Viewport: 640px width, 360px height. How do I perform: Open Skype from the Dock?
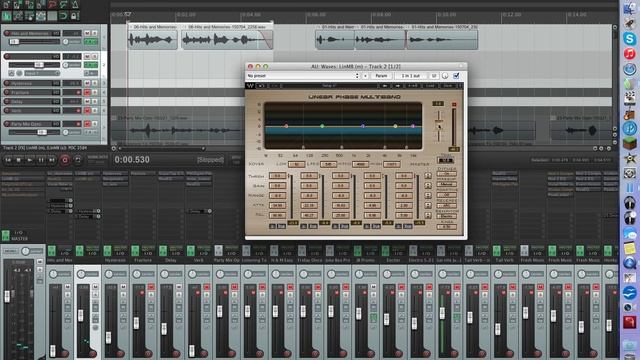pyautogui.click(x=630, y=39)
